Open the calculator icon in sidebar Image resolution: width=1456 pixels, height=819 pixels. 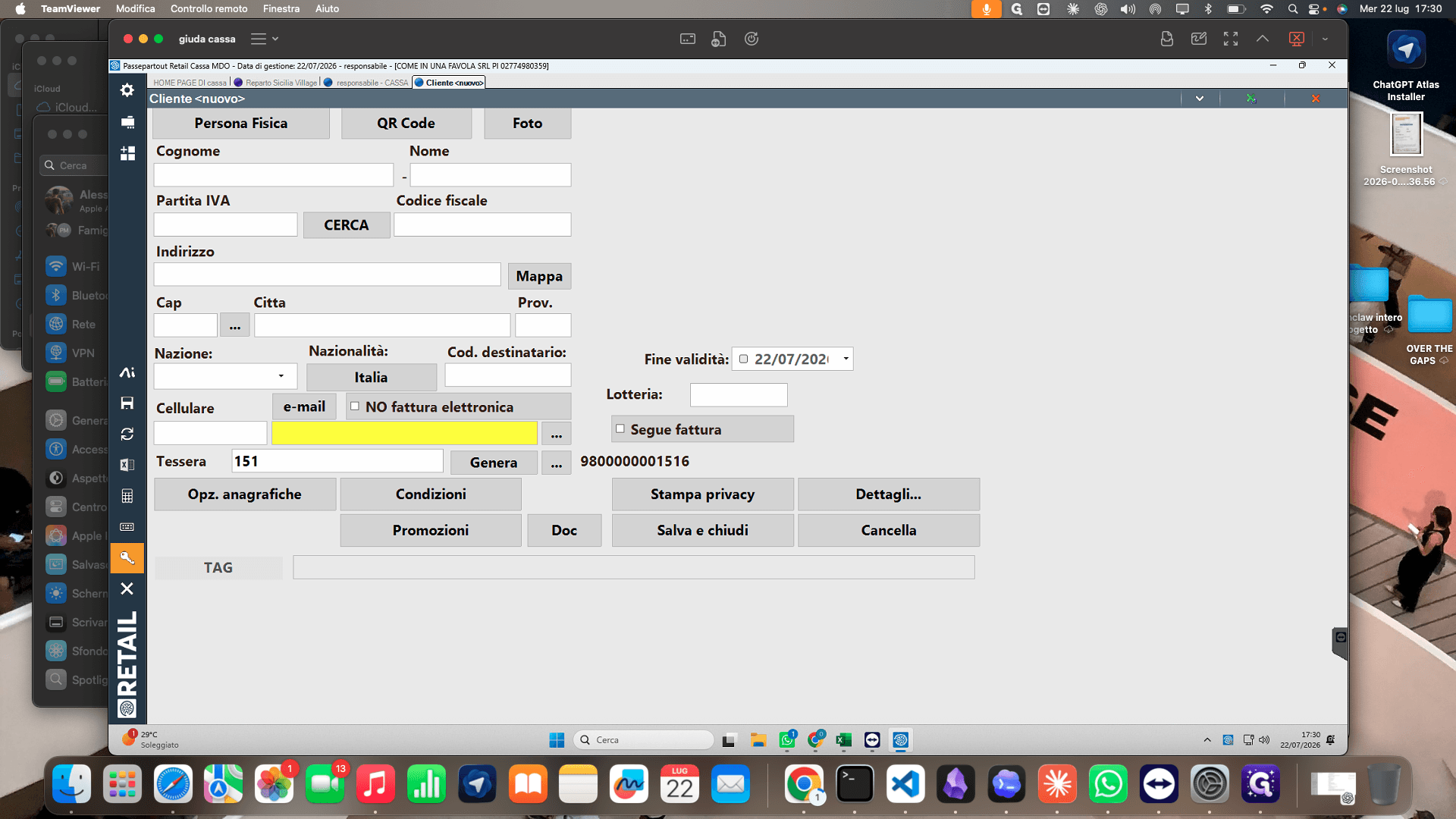127,496
